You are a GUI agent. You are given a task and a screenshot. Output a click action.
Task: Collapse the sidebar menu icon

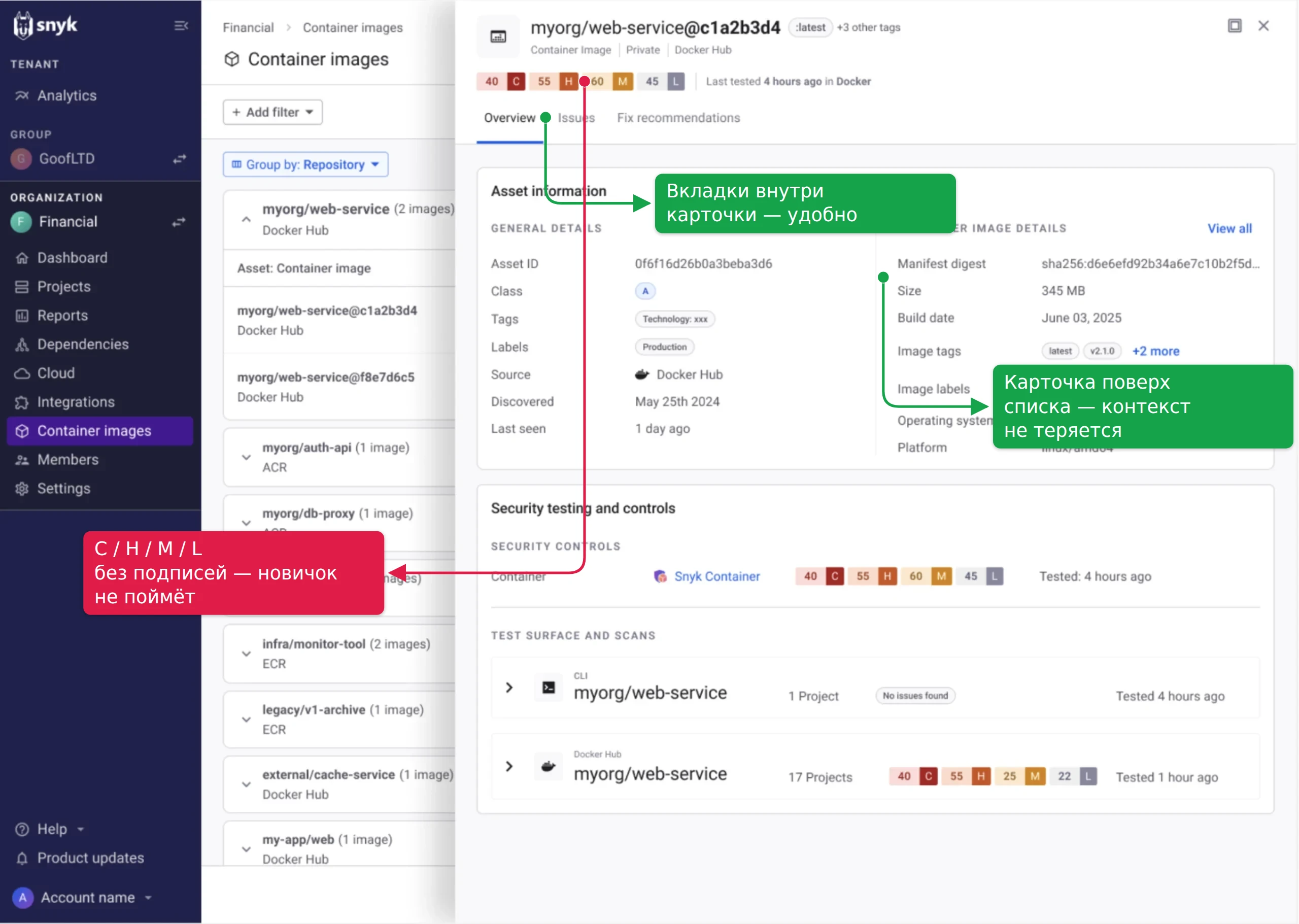(x=181, y=25)
